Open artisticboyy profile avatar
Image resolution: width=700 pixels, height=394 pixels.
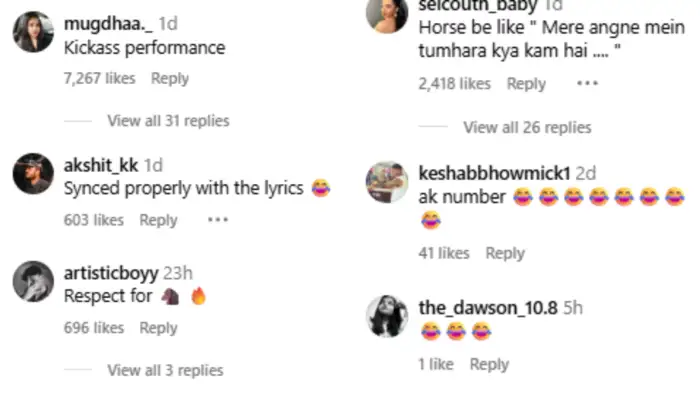pos(33,282)
